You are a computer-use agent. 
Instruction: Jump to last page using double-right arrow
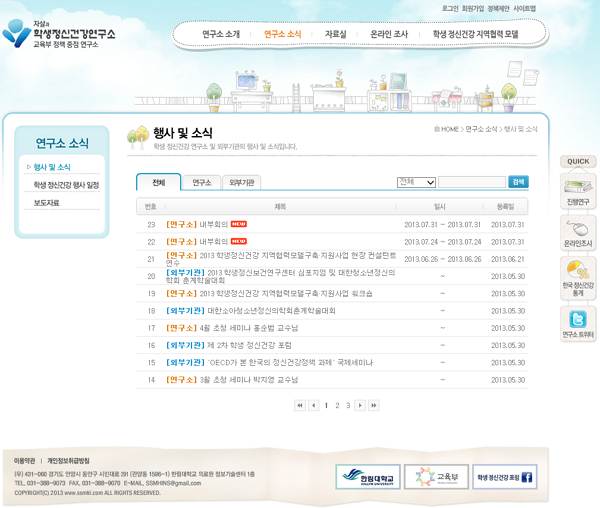pos(374,405)
